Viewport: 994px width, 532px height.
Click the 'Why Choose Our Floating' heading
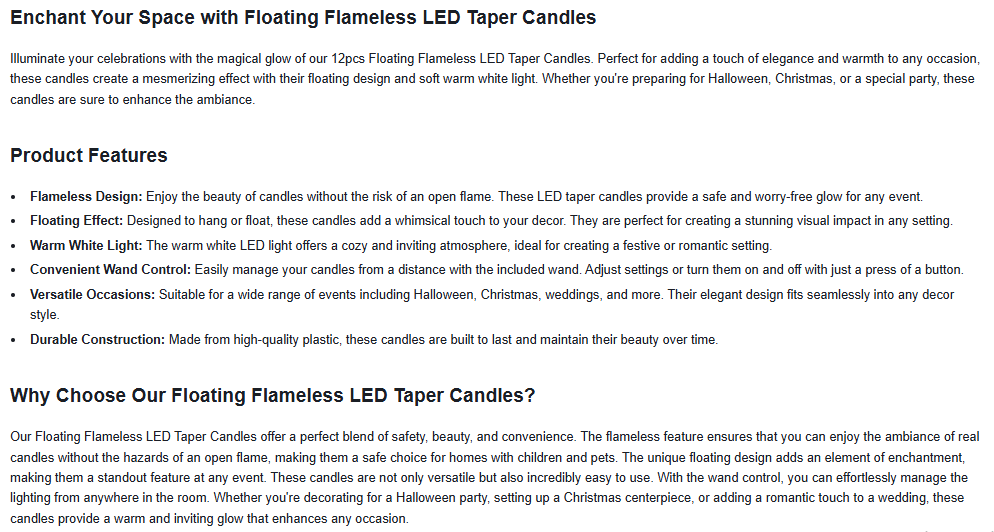272,395
